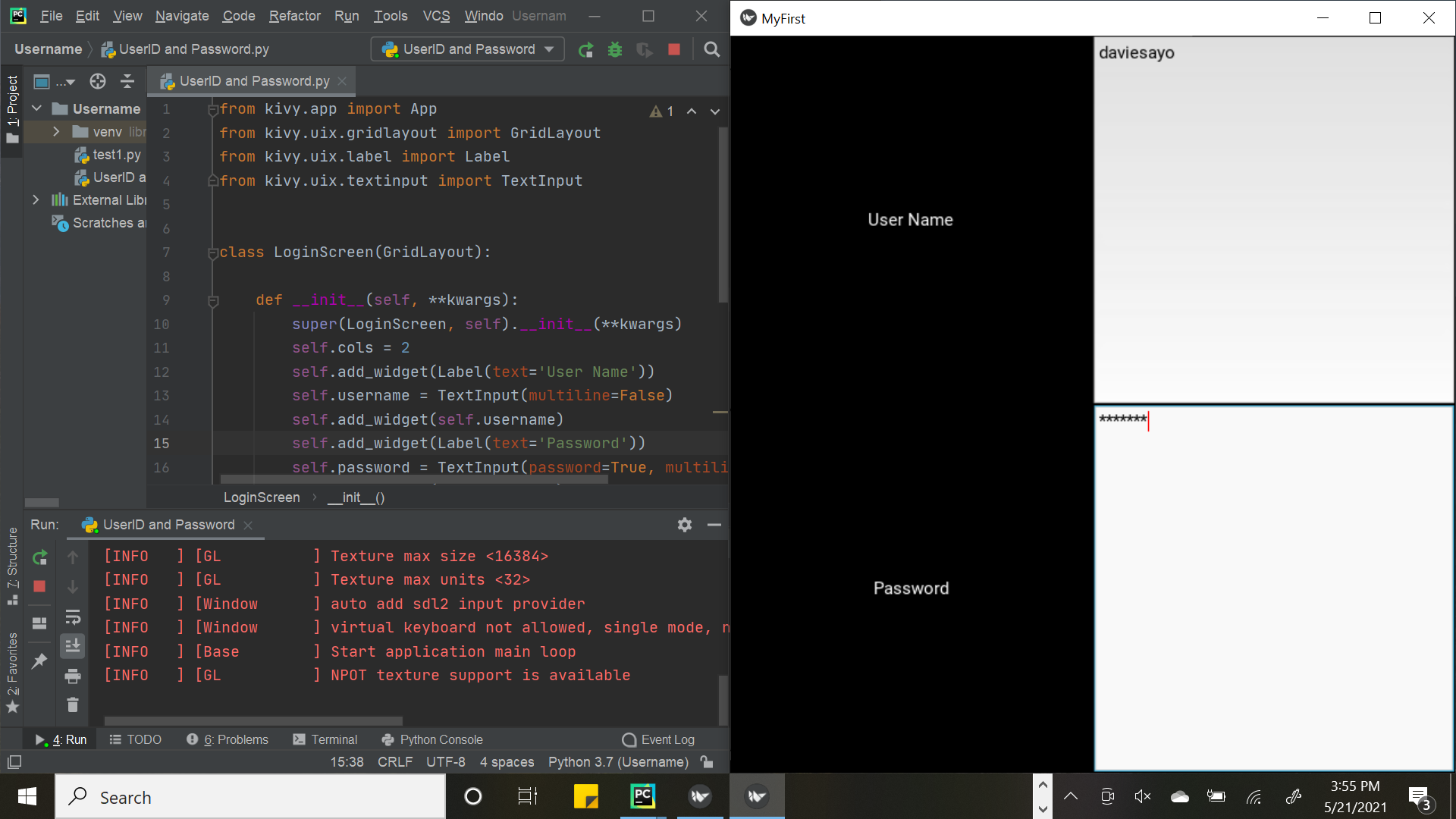Image resolution: width=1456 pixels, height=819 pixels.
Task: Expand the venv folder in project tree
Action: pyautogui.click(x=56, y=132)
